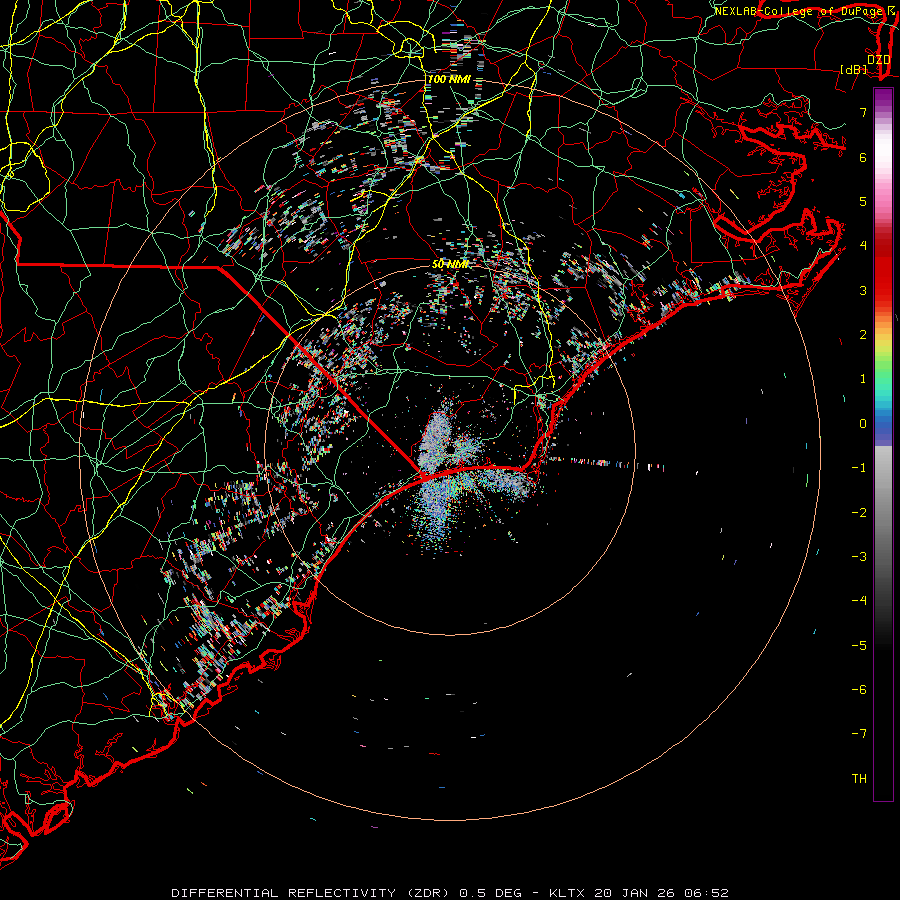Click the positive 7 scale label
Viewport: 900px width, 900px height.
(x=863, y=112)
